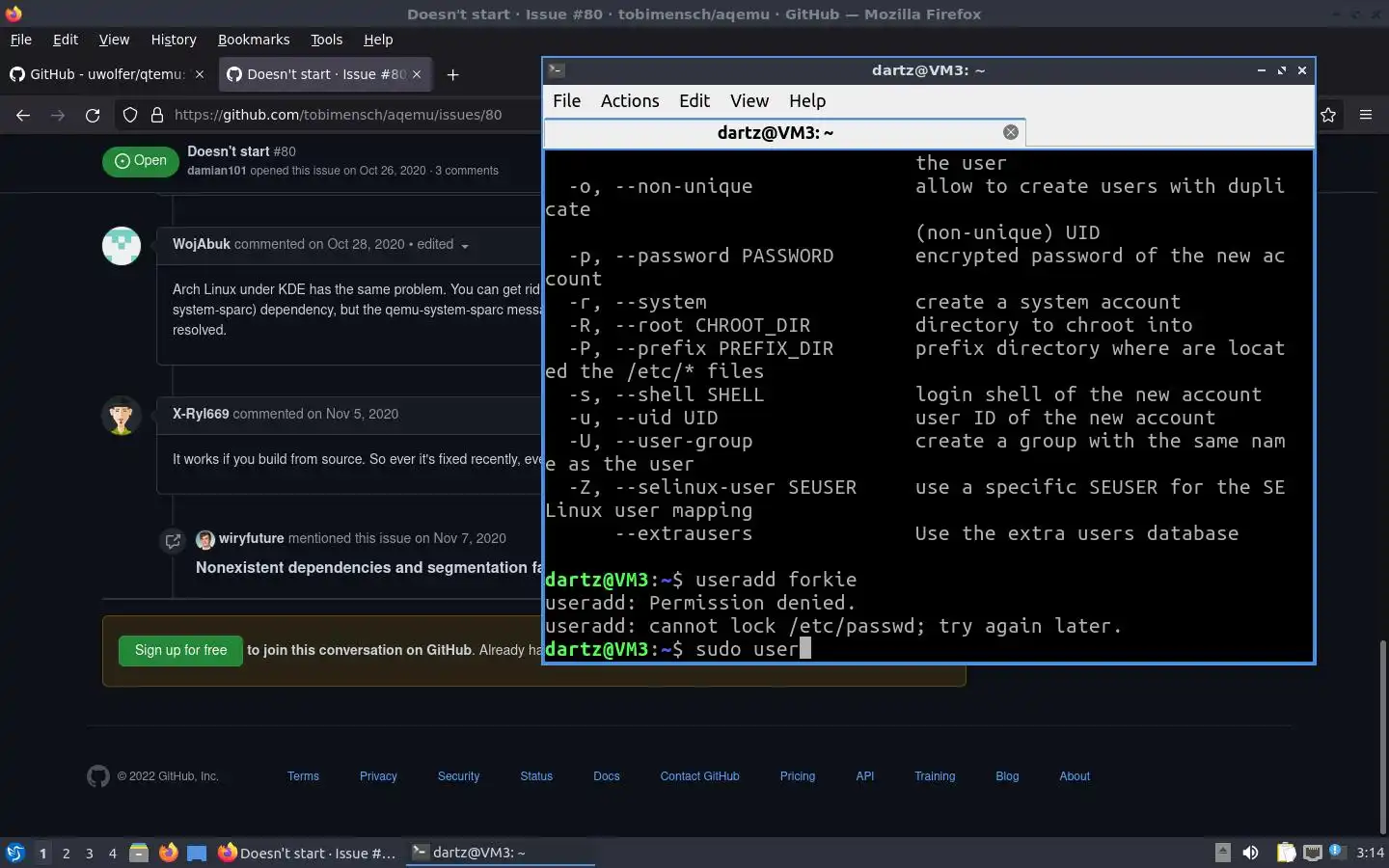Screen dimensions: 1389x868
Task: Open the Firefox File menu
Action: click(20, 40)
